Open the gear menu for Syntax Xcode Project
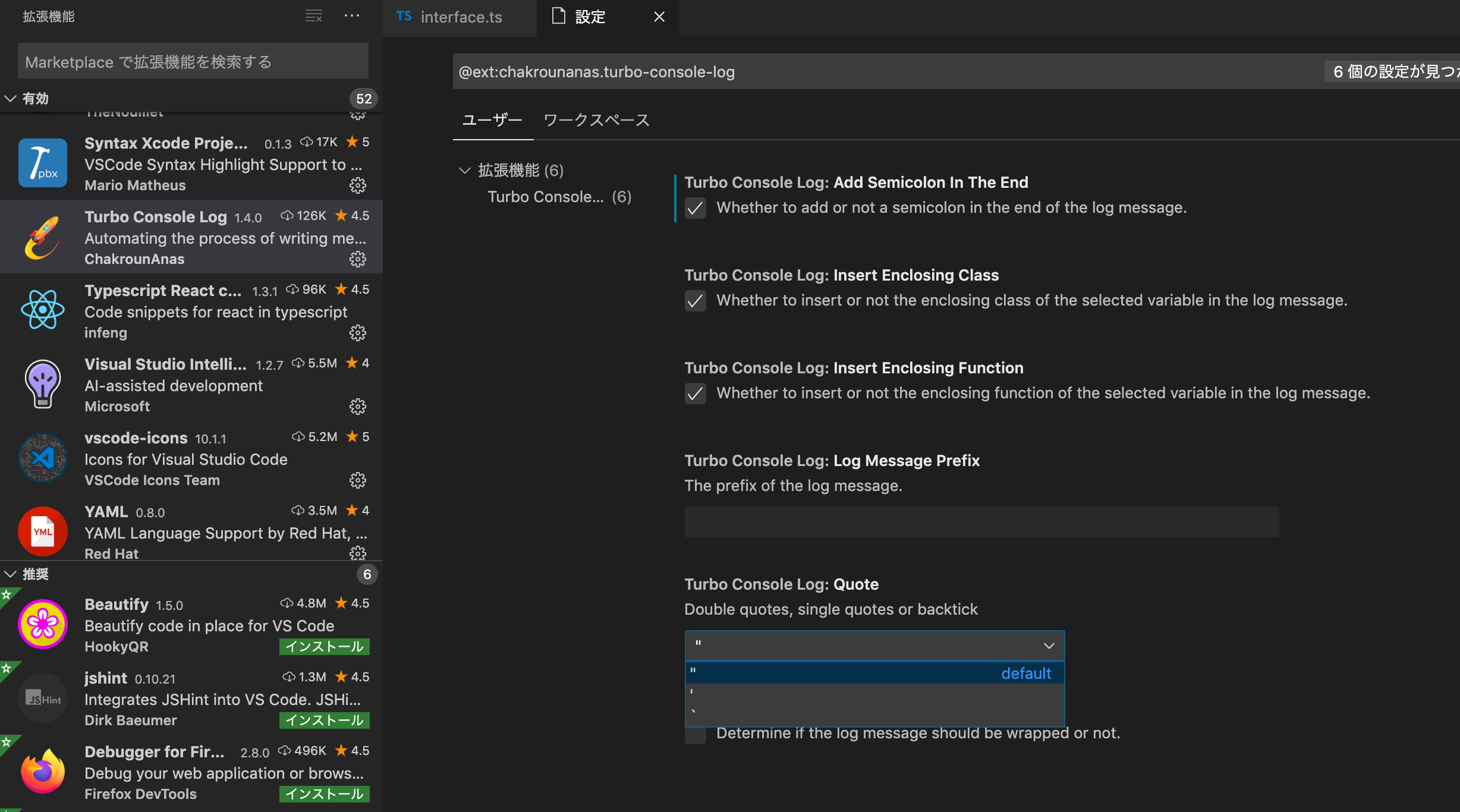This screenshot has height=812, width=1460. (357, 185)
